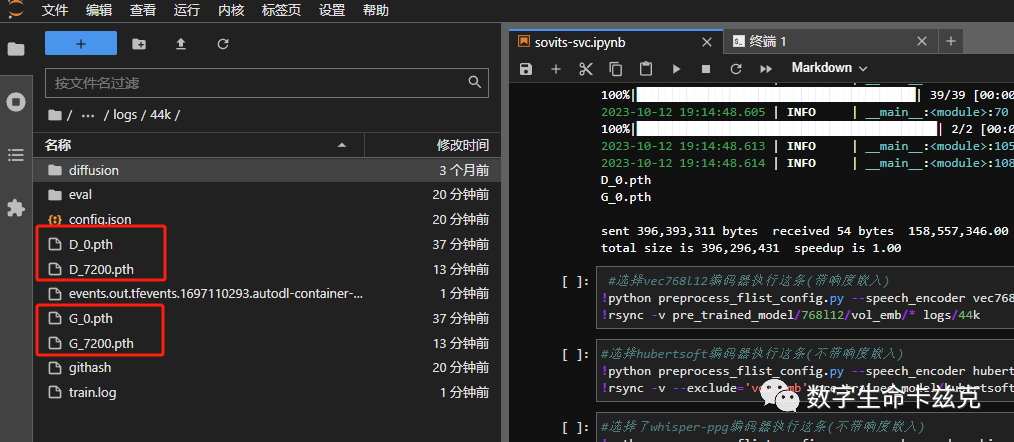Insert a cell with the toolbar plus icon

(556, 69)
